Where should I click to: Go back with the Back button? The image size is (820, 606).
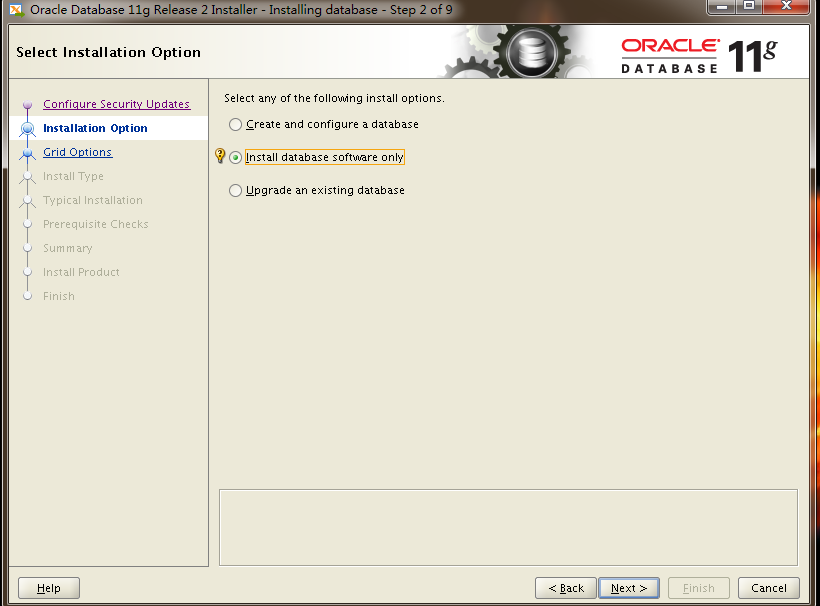(566, 588)
